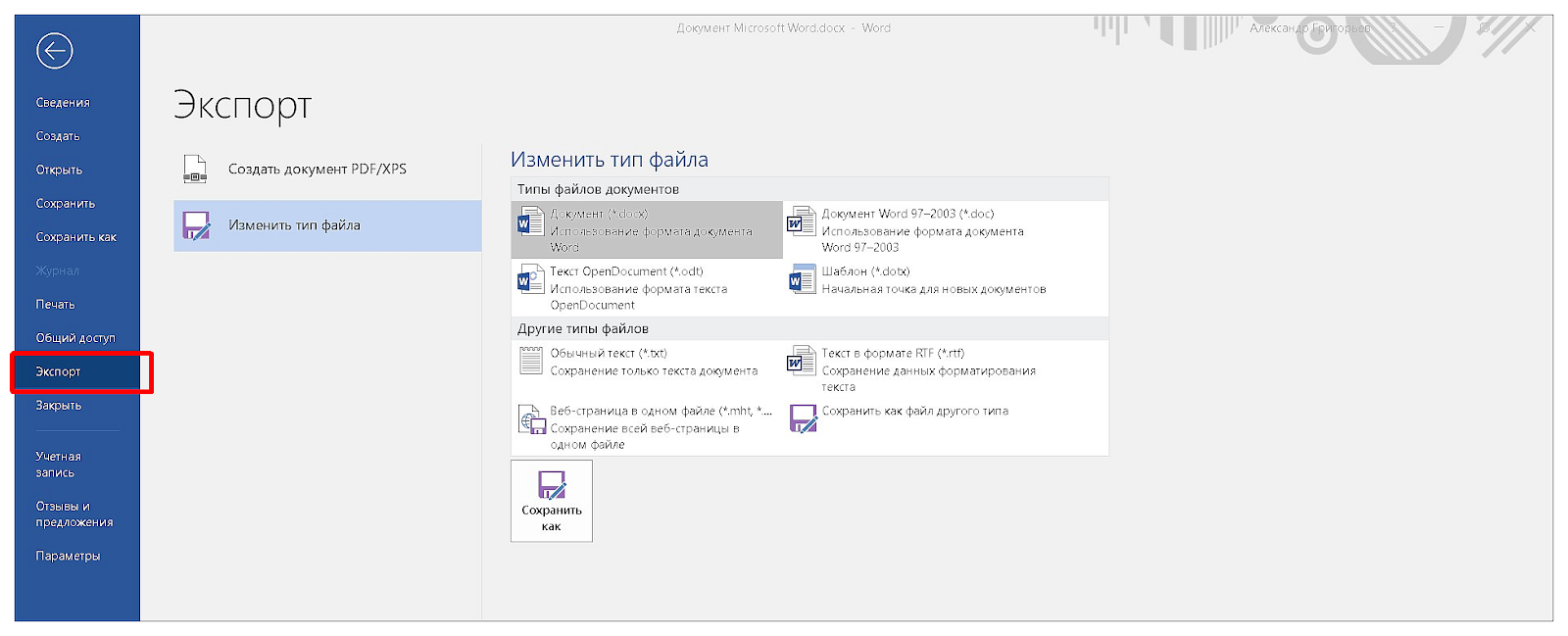This screenshot has width=1568, height=636.
Task: Open Сведения in the sidebar
Action: pyautogui.click(x=63, y=103)
